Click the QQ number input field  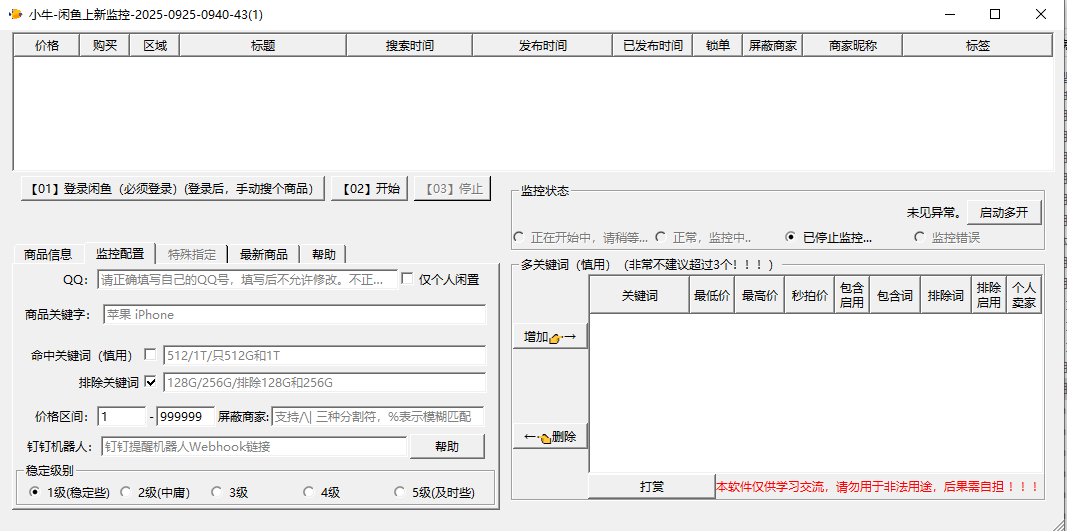247,280
